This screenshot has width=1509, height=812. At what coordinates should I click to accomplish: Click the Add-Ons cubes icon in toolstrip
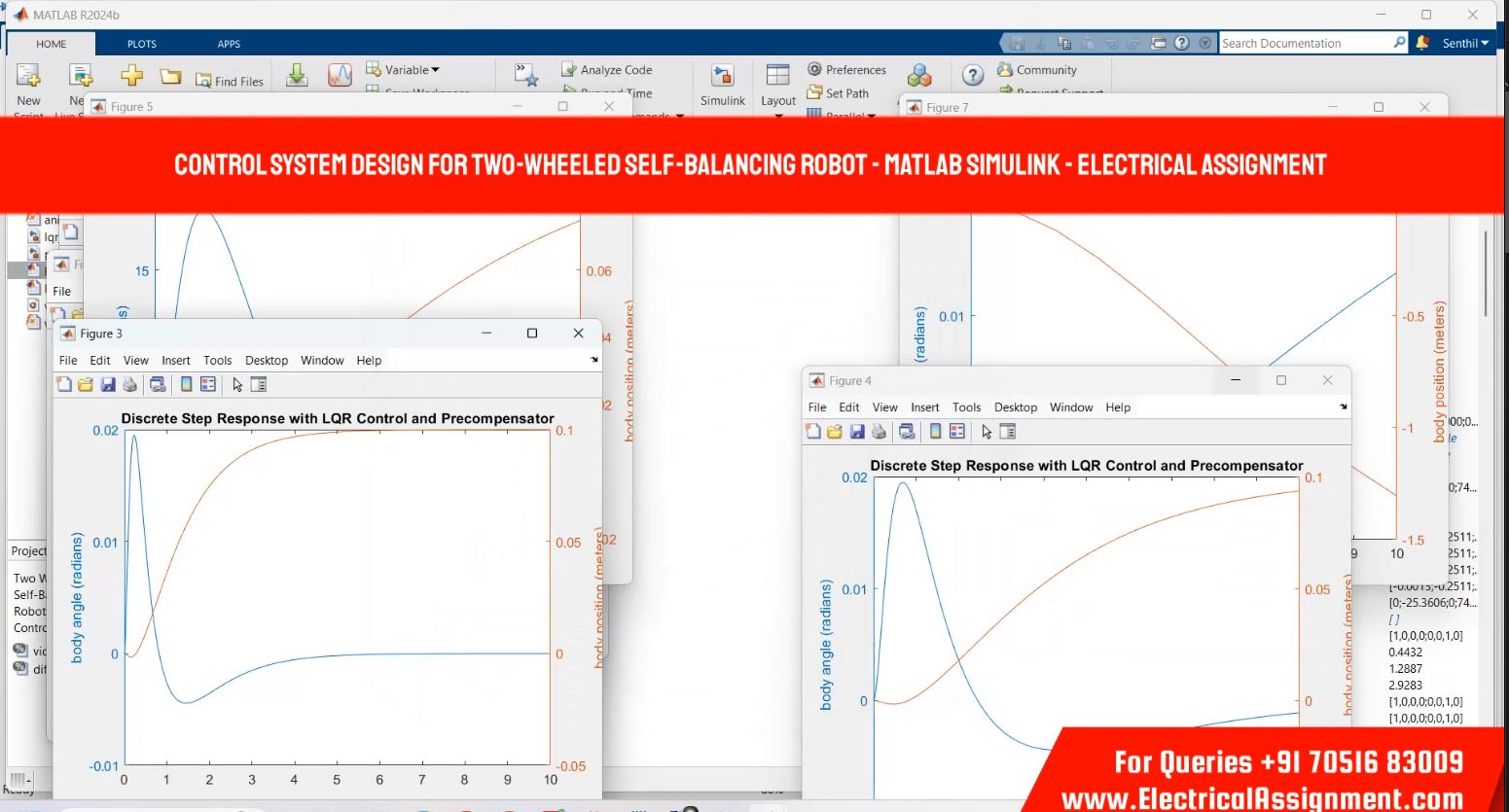[918, 76]
